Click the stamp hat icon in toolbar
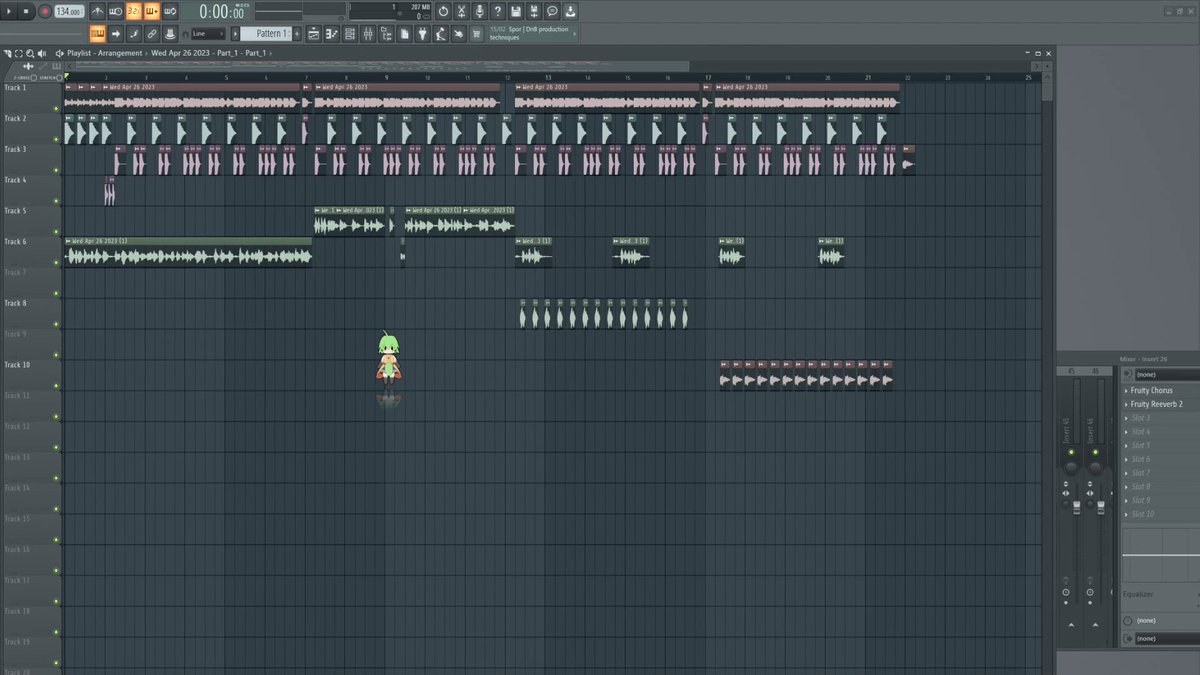This screenshot has width=1200, height=675. pos(170,34)
